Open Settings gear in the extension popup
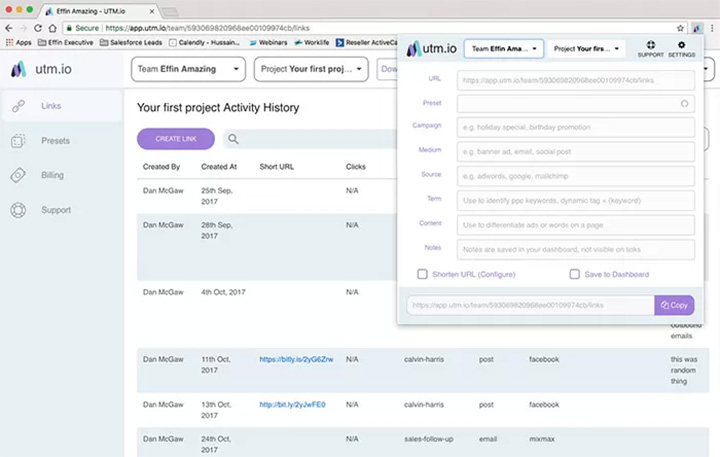The image size is (720, 457). tap(681, 49)
